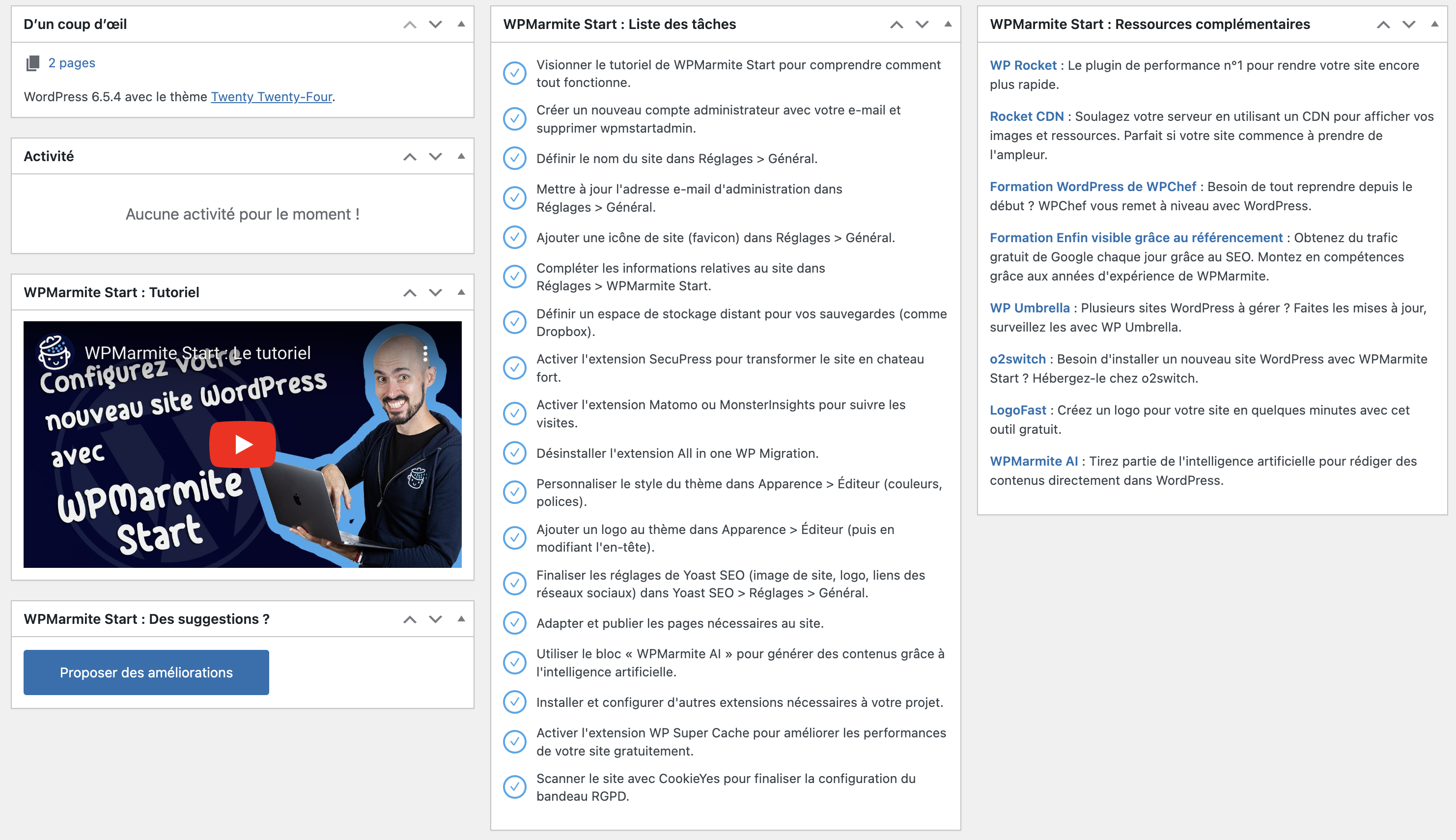Check off 'Créer un nouveau compte administrateur' task
This screenshot has width=1456, height=840.
pos(514,119)
